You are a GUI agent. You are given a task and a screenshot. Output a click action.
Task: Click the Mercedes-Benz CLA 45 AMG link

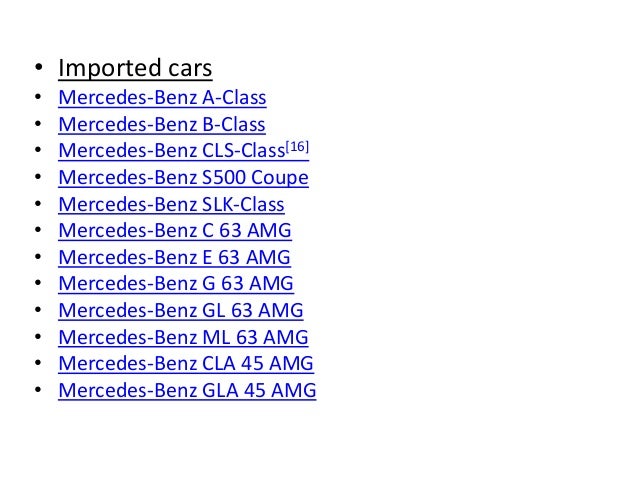point(186,363)
